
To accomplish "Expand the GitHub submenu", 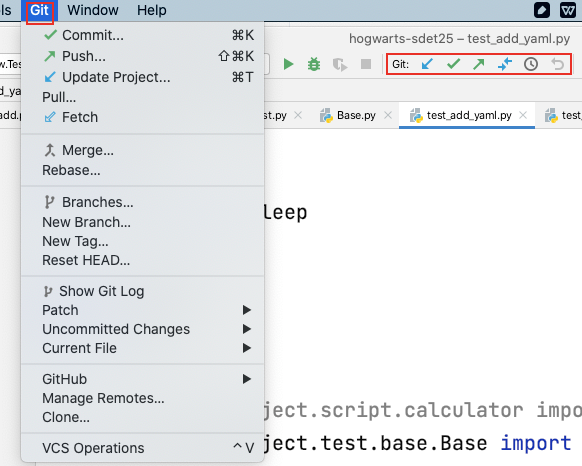I will [143, 379].
